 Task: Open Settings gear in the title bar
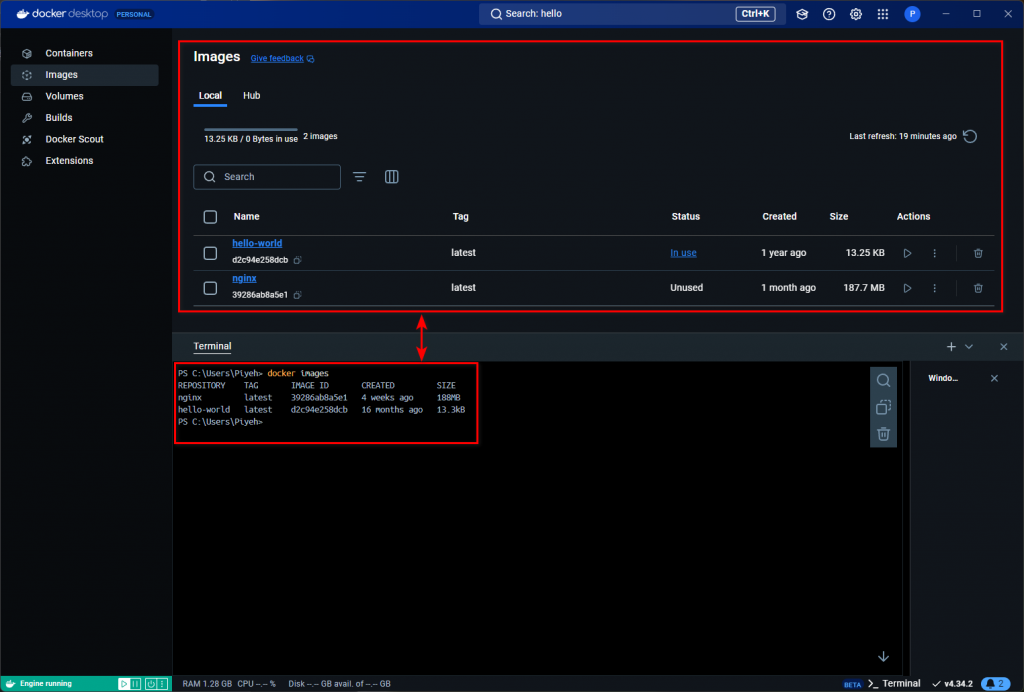(856, 14)
